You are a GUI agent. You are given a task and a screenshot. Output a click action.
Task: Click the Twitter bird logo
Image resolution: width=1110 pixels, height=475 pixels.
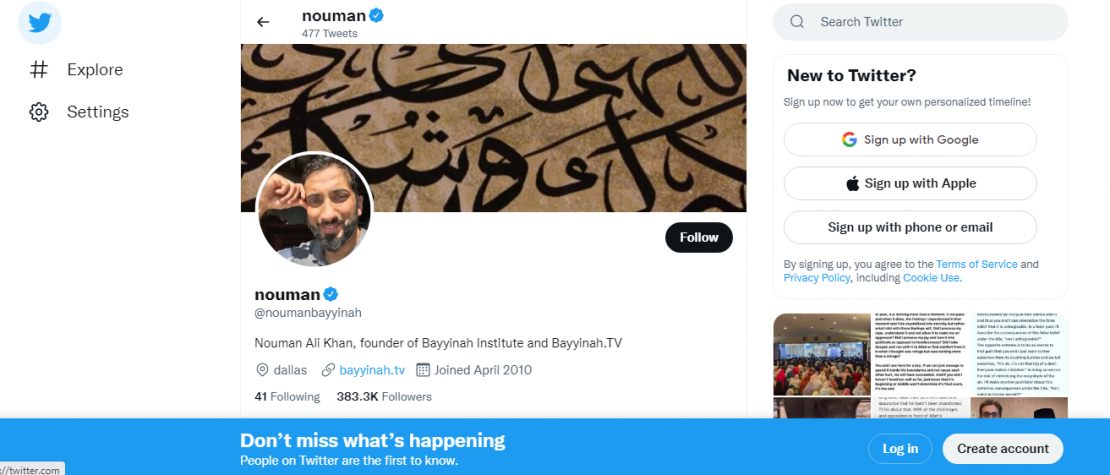(39, 23)
